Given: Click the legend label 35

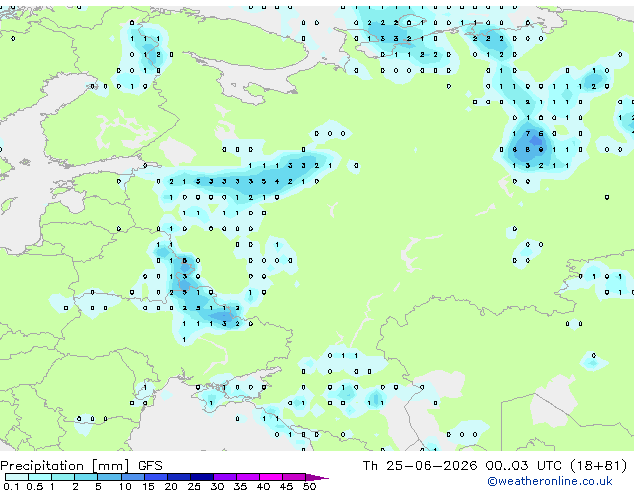Looking at the screenshot, I should tap(240, 486).
